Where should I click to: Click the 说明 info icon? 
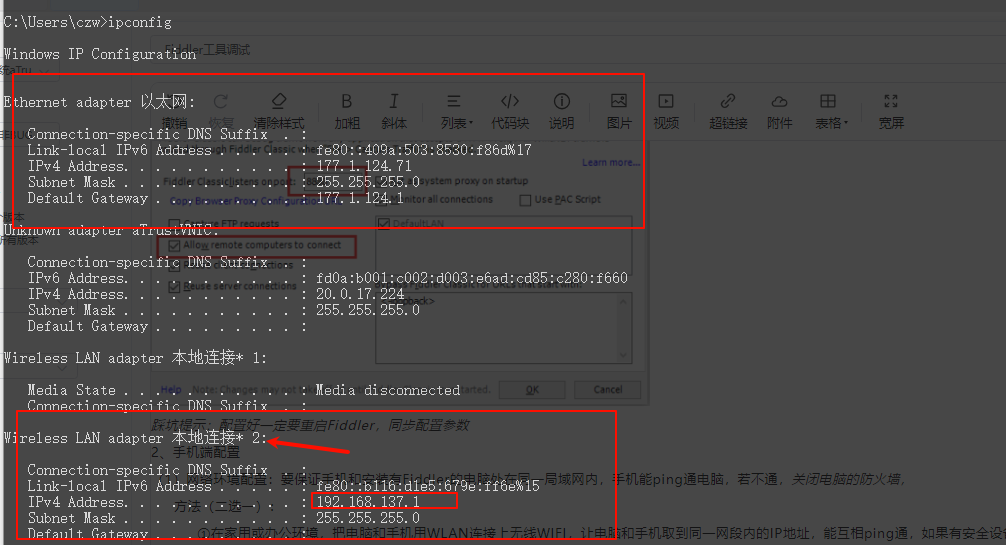click(x=562, y=102)
